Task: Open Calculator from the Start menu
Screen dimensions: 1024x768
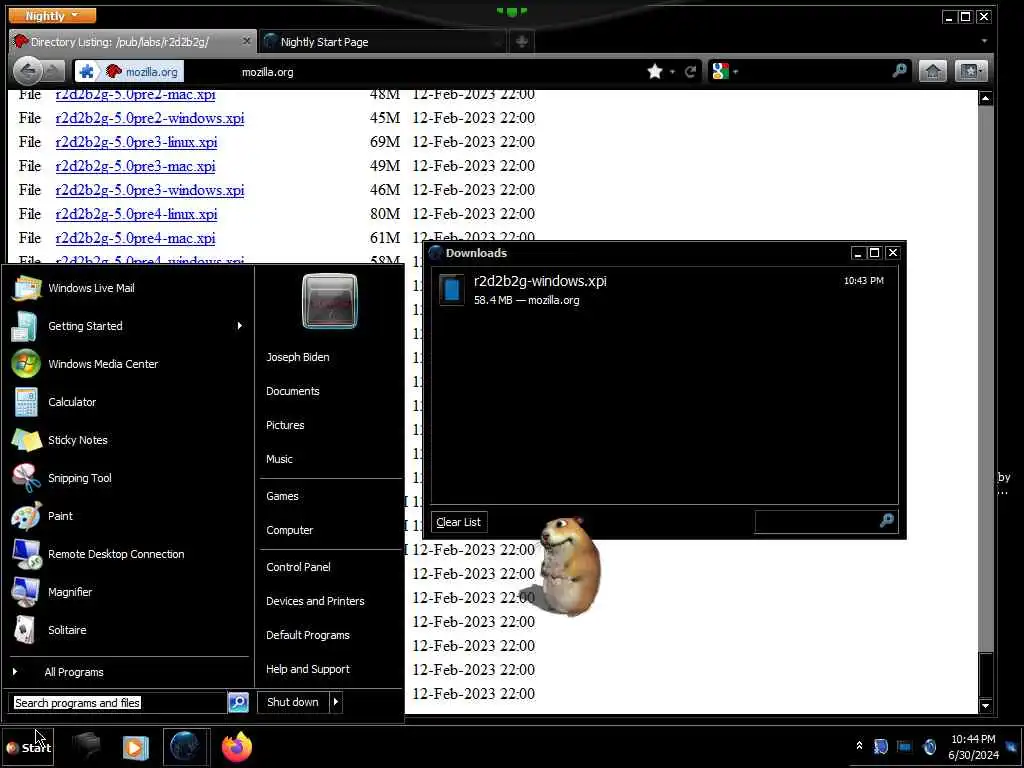Action: pos(127,402)
